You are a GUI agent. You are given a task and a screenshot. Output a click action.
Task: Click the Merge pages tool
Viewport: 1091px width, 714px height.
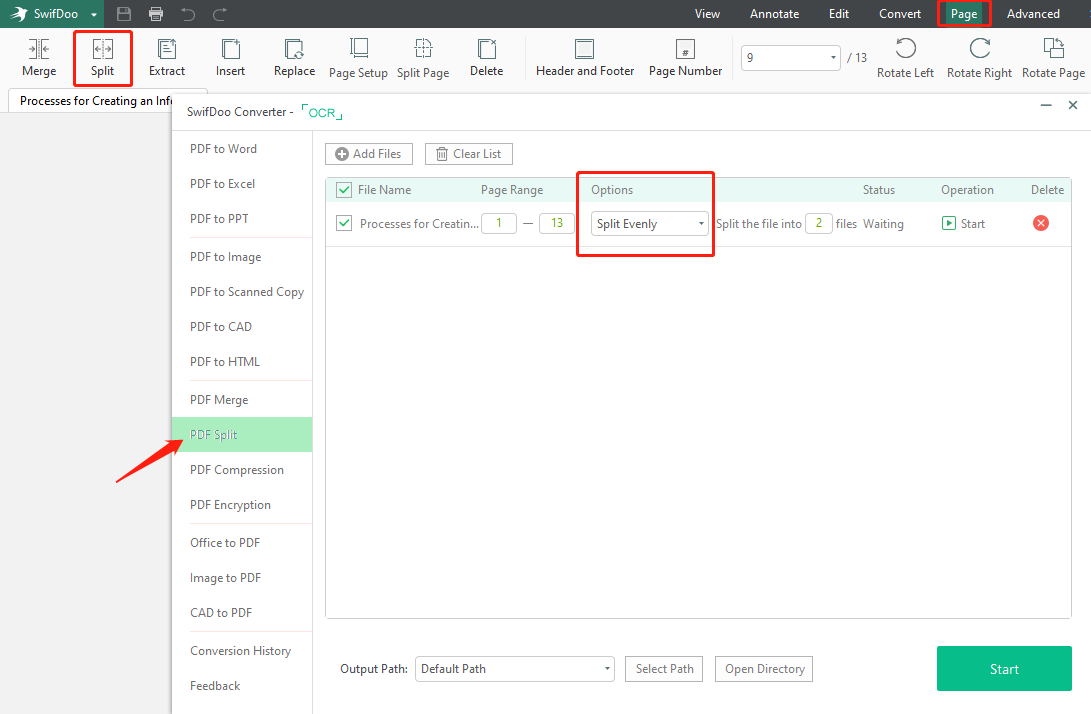point(39,58)
